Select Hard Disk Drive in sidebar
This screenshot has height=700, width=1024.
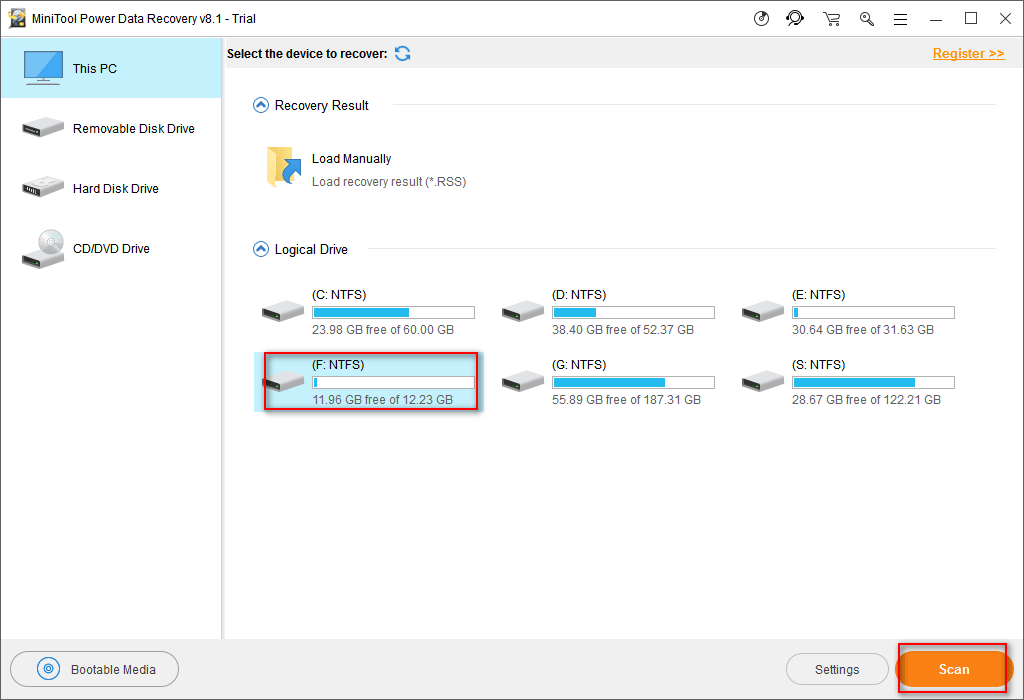[112, 189]
